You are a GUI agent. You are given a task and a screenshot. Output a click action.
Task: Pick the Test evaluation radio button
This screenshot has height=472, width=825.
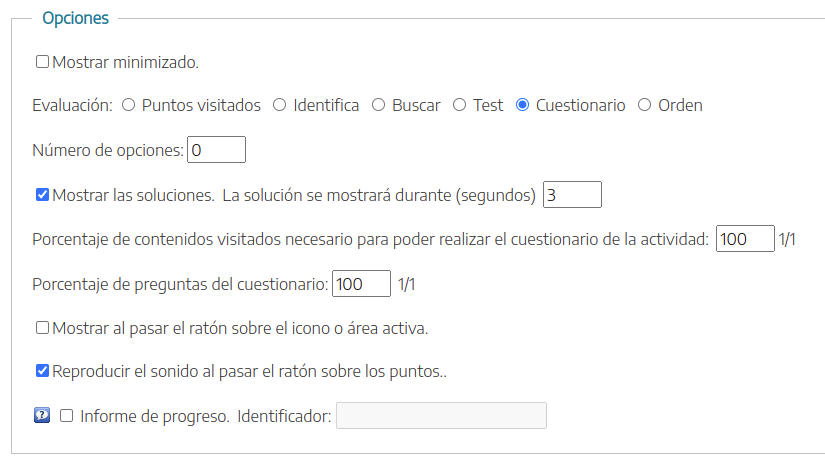[x=460, y=105]
